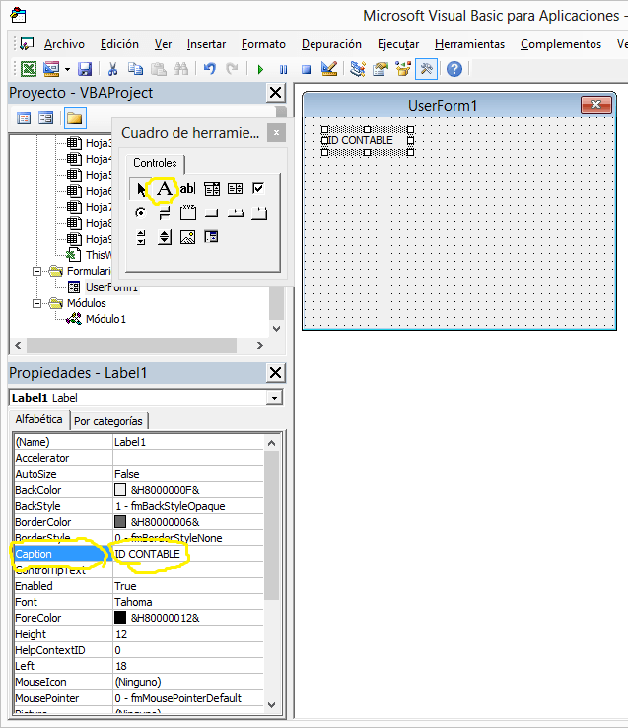Viewport: 629px width, 728px height.
Task: Click the Undo arrow in the toolbar
Action: click(209, 69)
